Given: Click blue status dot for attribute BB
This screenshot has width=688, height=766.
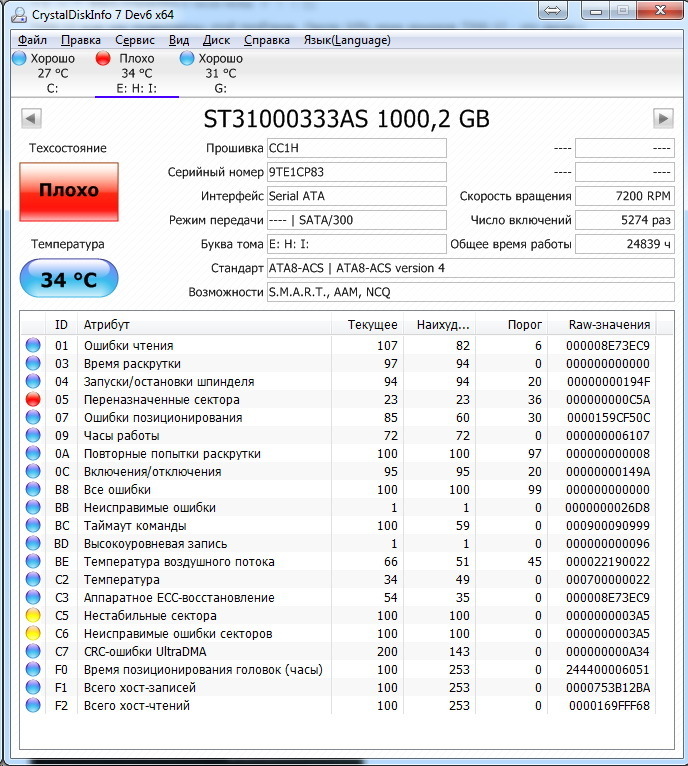Looking at the screenshot, I should [33, 507].
